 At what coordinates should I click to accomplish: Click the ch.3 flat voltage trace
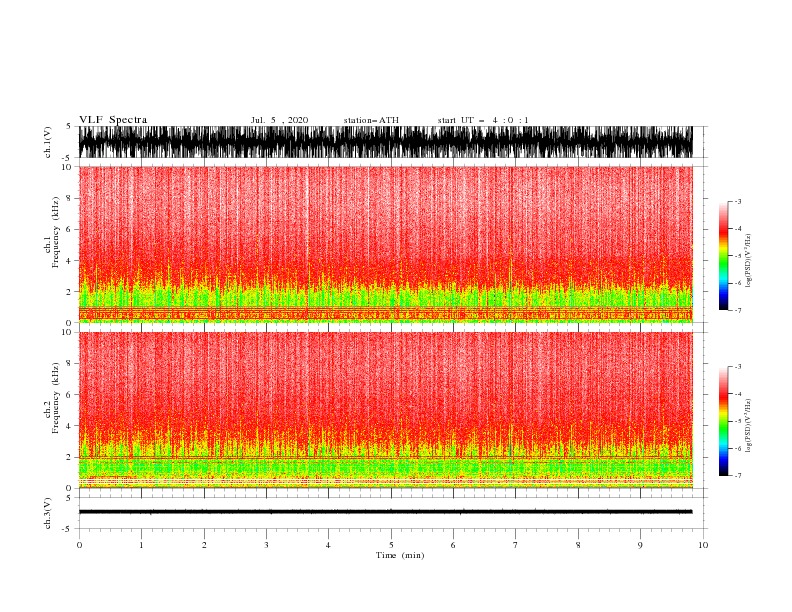[x=385, y=512]
